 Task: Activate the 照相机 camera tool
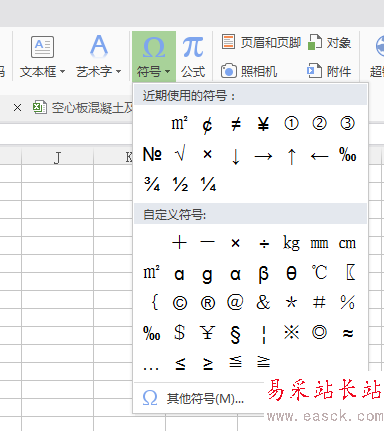(x=249, y=71)
